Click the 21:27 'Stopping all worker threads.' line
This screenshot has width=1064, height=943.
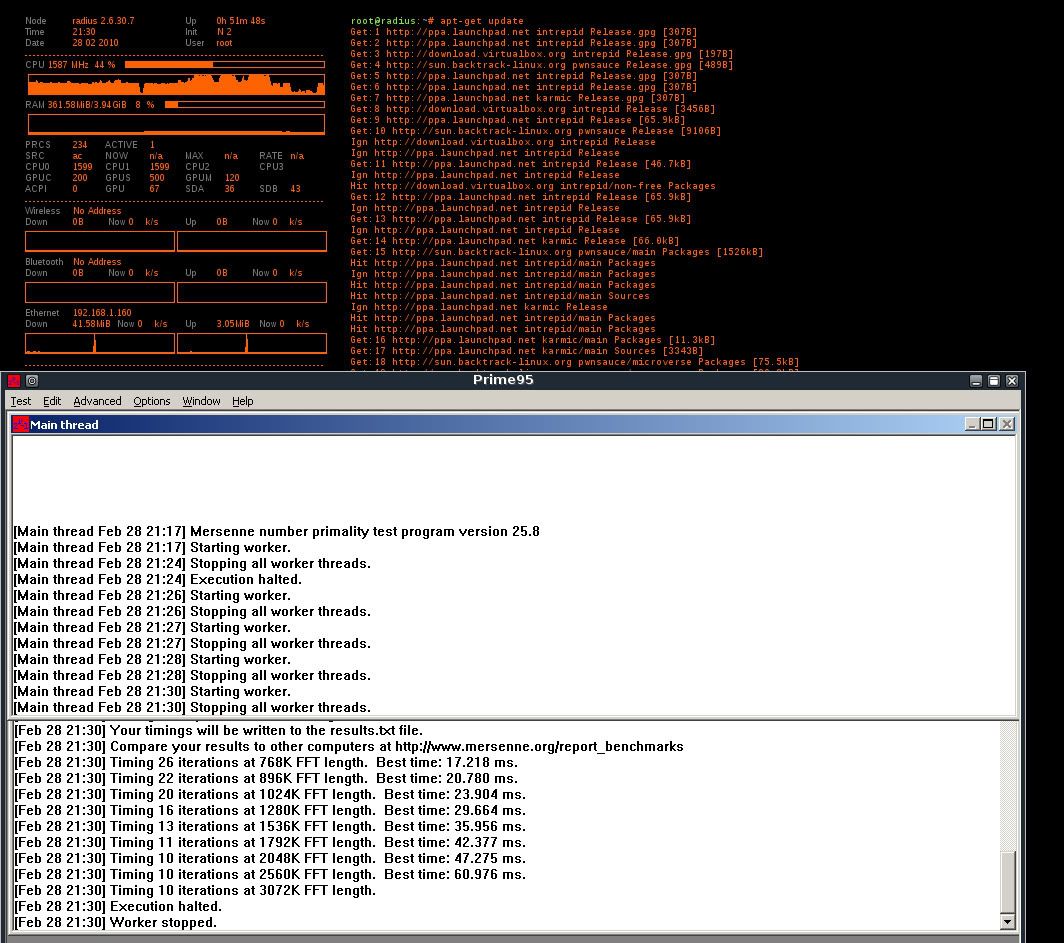192,643
